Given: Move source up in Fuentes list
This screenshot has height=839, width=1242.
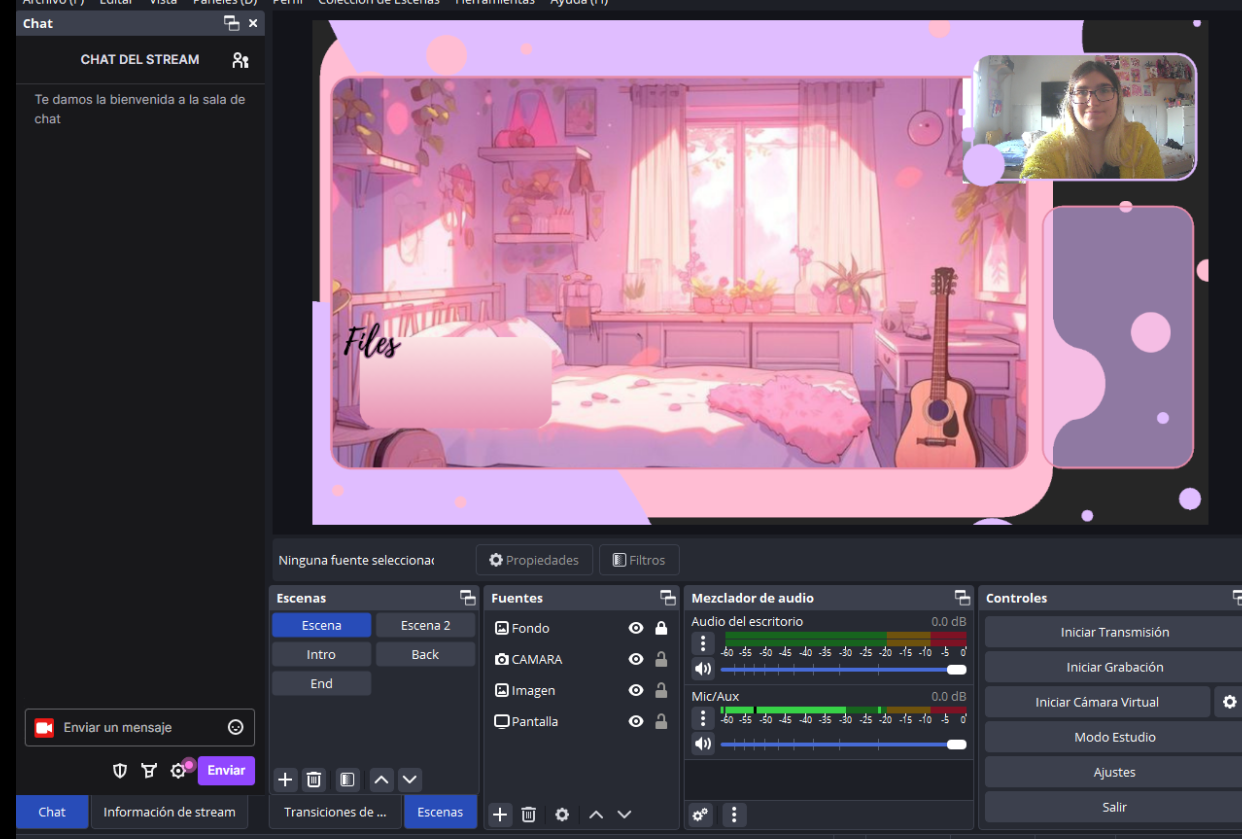Looking at the screenshot, I should tap(596, 815).
